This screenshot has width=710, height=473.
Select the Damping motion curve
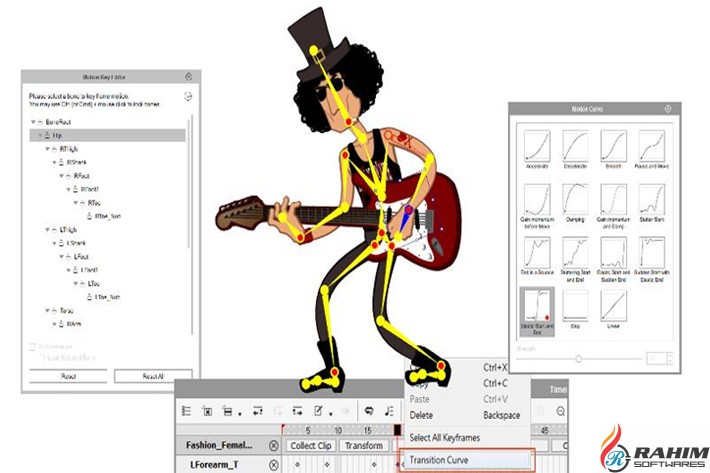(575, 203)
